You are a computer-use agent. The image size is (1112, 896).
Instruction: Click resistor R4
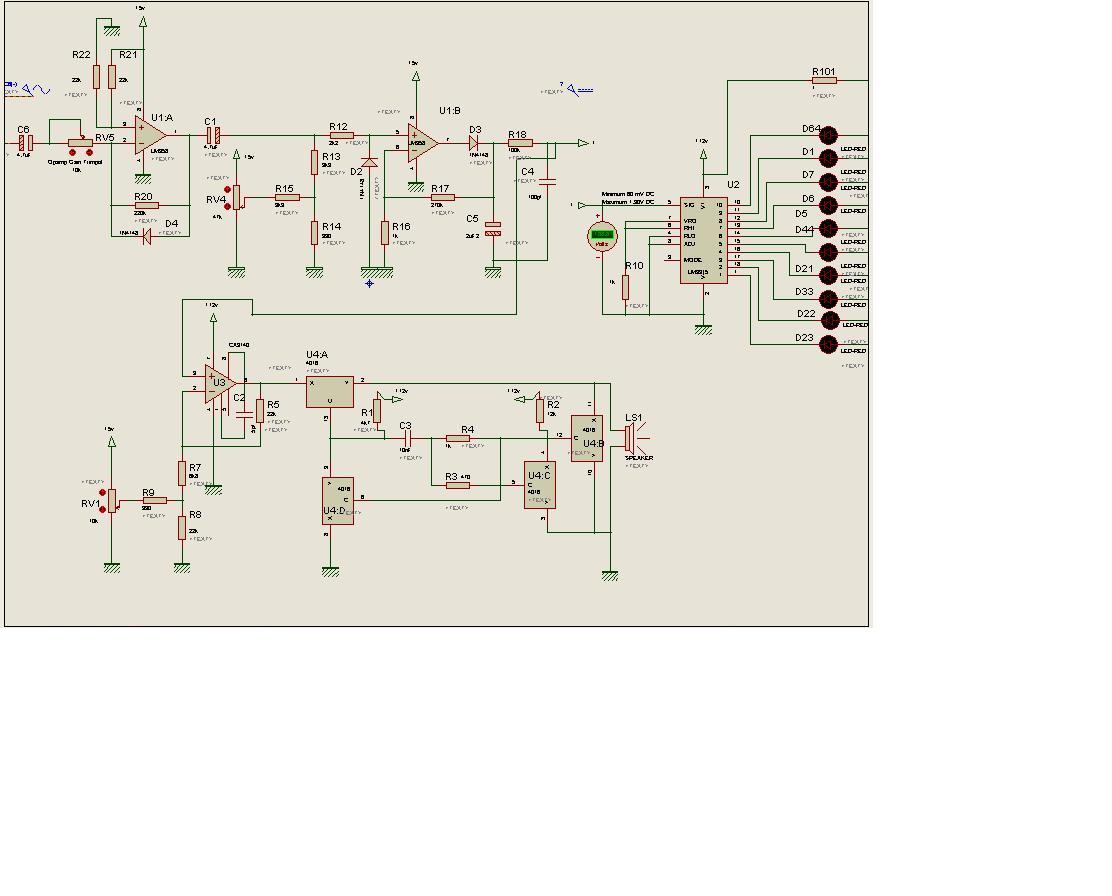tap(457, 438)
